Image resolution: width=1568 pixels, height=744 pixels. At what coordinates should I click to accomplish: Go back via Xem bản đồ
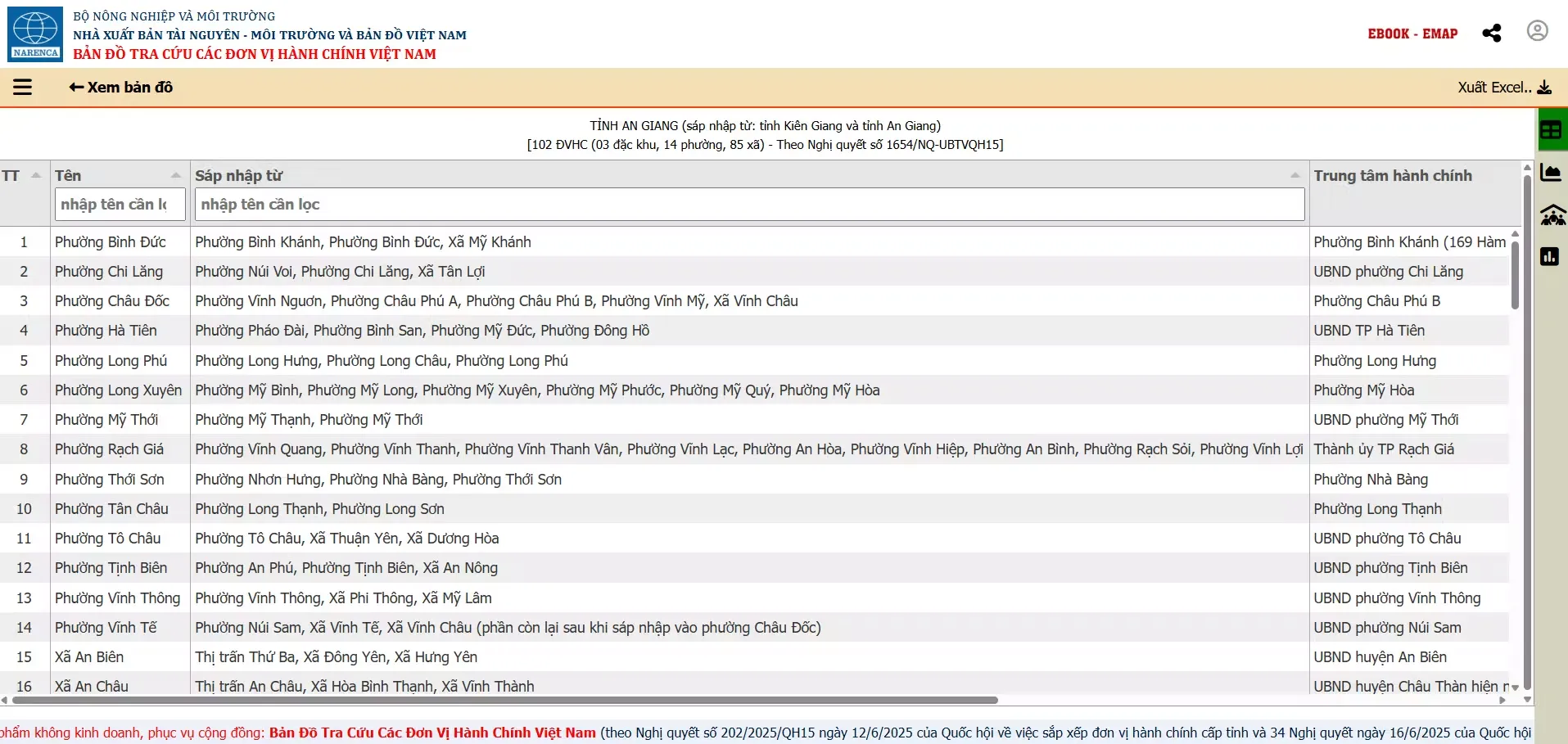click(x=121, y=87)
